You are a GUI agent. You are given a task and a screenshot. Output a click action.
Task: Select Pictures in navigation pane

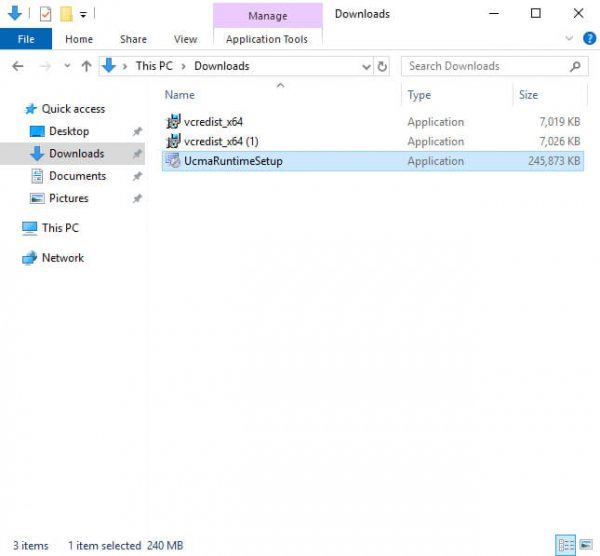click(x=69, y=198)
